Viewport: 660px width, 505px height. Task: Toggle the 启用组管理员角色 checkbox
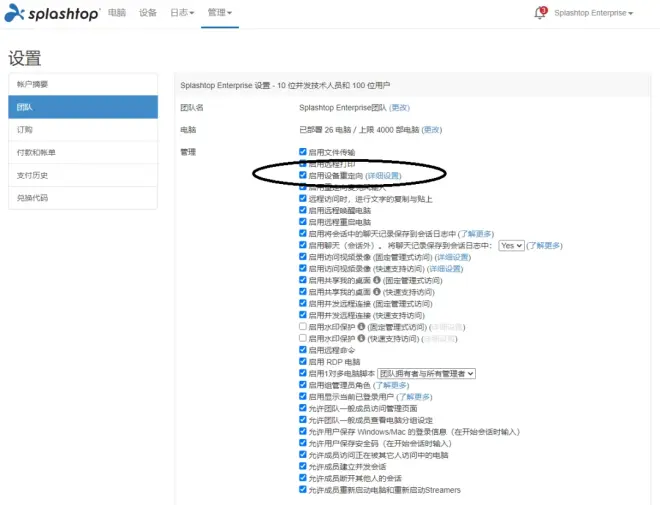pos(303,384)
